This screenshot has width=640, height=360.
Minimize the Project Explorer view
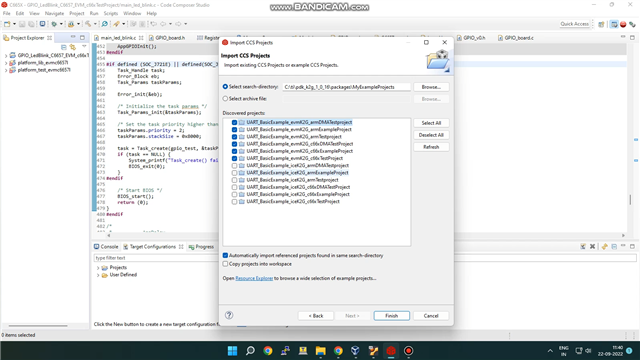point(73,37)
